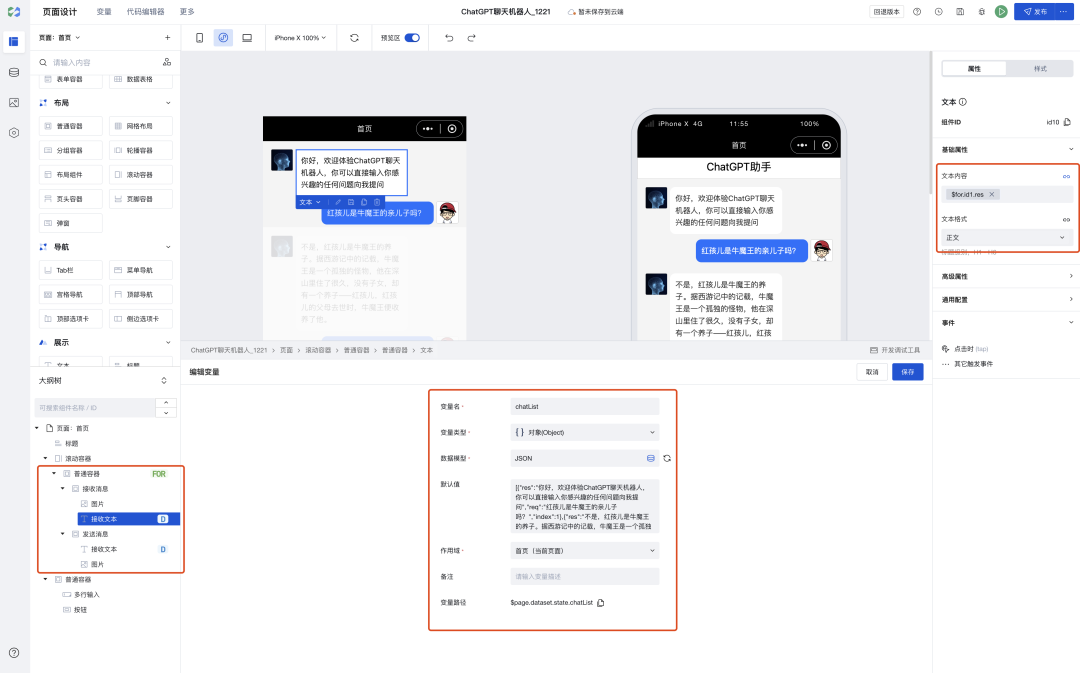Click the canvas refresh icon
This screenshot has width=1080, height=673.
pos(356,37)
